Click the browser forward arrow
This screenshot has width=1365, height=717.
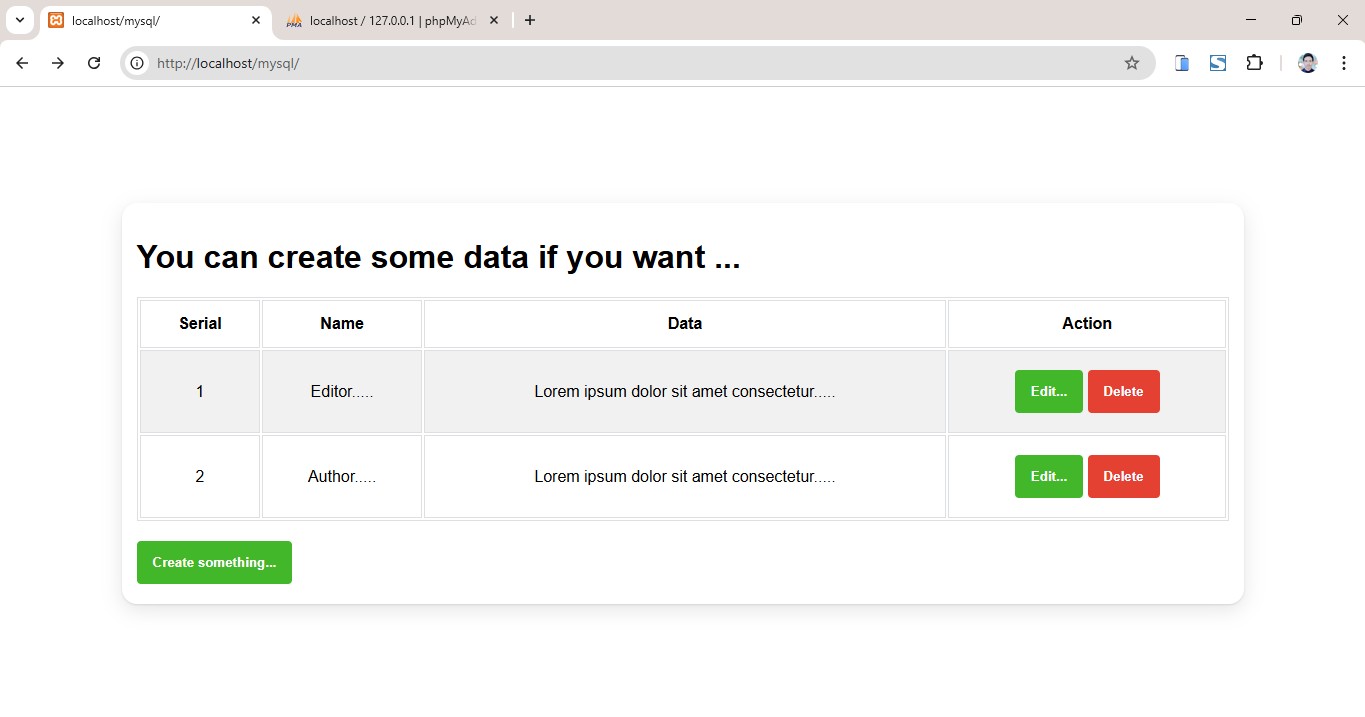tap(58, 63)
